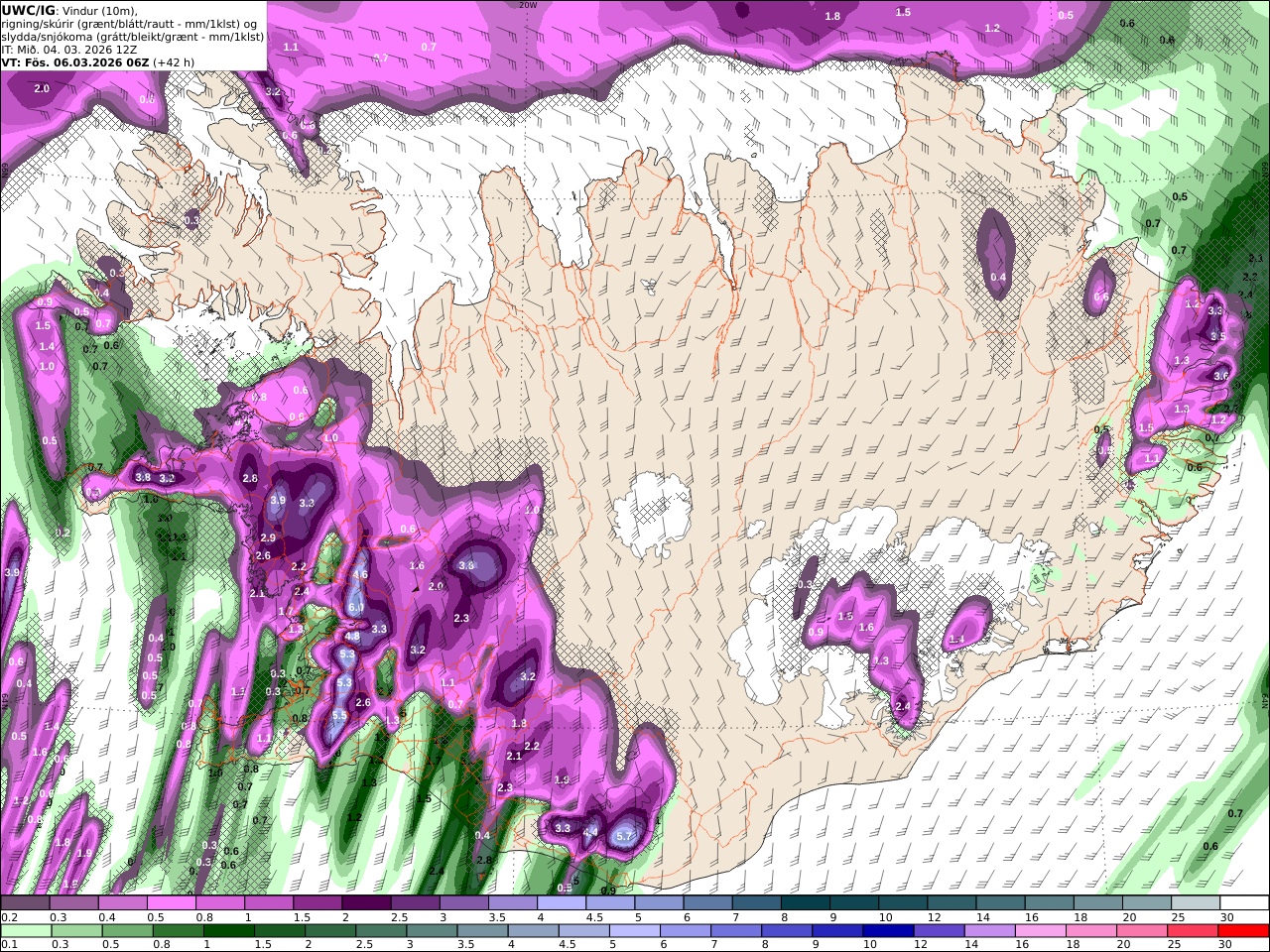Click the '4.8' precipitation value label
Viewport: 1270px width, 952px height.
[351, 637]
